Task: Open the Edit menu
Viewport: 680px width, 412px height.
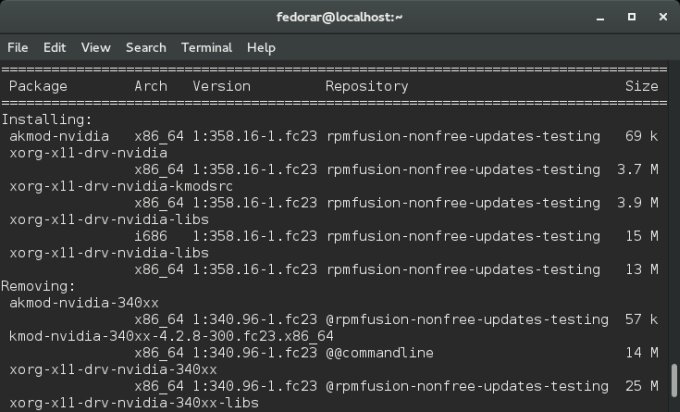Action: click(54, 47)
